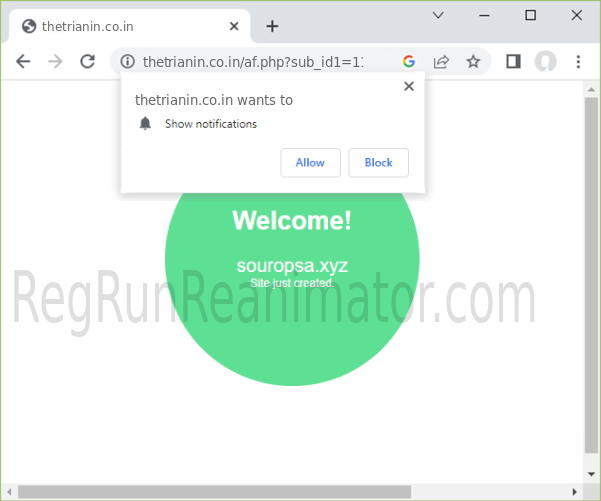Click the Forward navigation arrow
The width and height of the screenshot is (601, 501).
click(x=55, y=61)
